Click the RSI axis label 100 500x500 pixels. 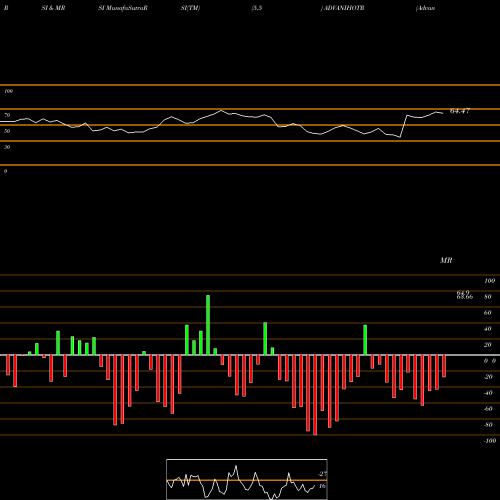coord(8,91)
